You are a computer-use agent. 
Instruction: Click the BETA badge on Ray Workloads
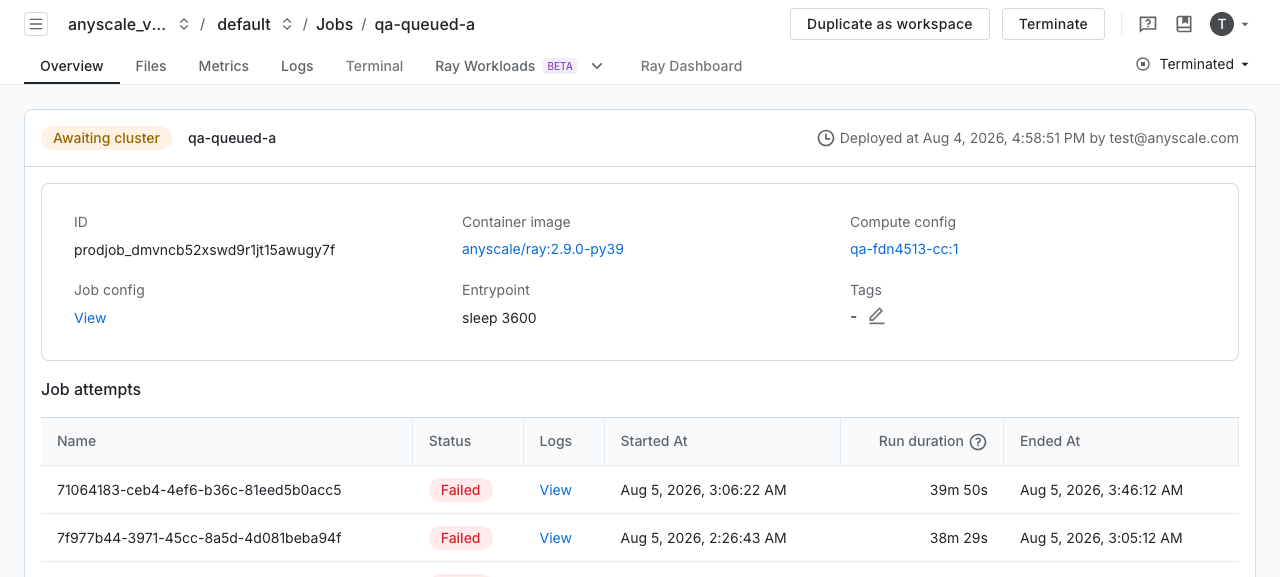point(560,66)
